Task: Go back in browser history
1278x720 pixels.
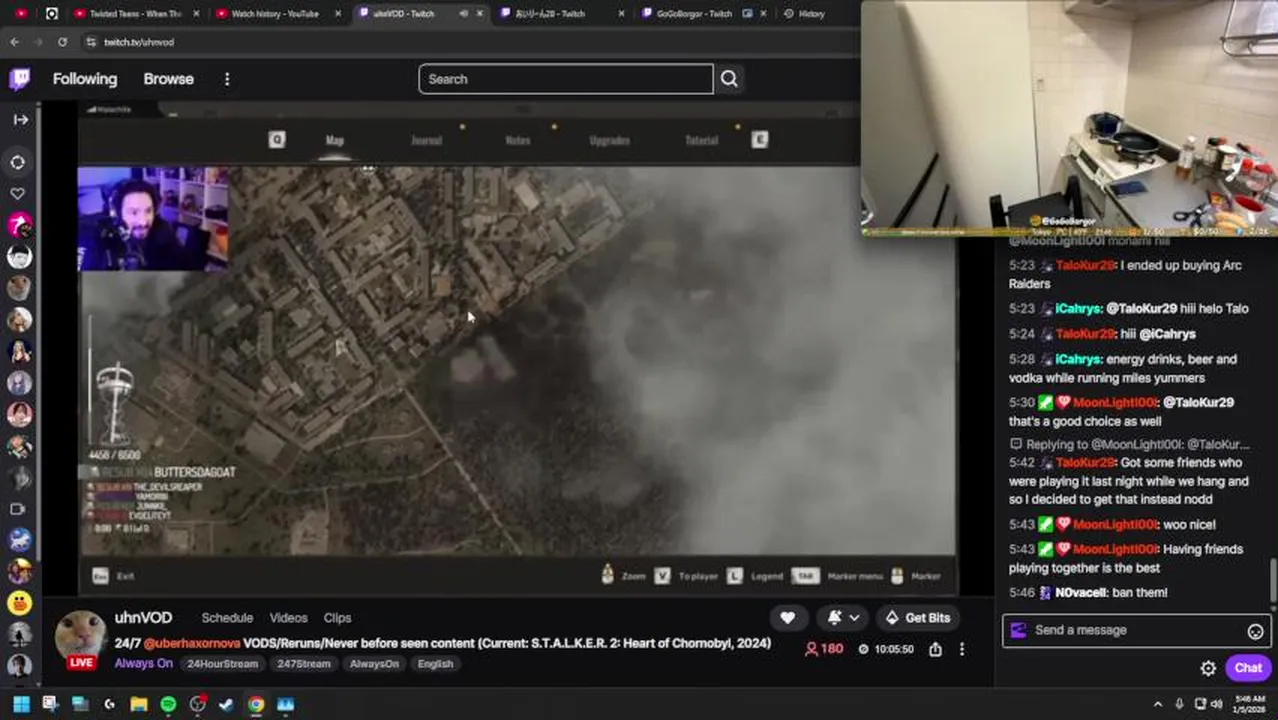Action: pos(14,42)
